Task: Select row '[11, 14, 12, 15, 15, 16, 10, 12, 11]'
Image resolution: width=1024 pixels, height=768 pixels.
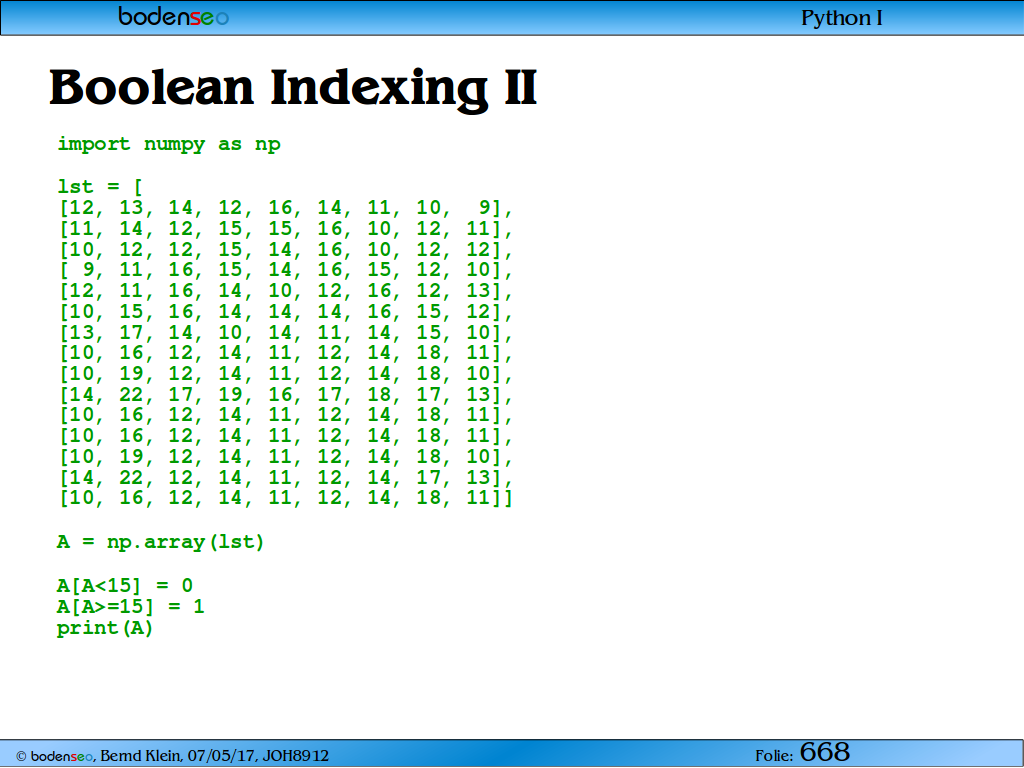Action: (x=286, y=229)
